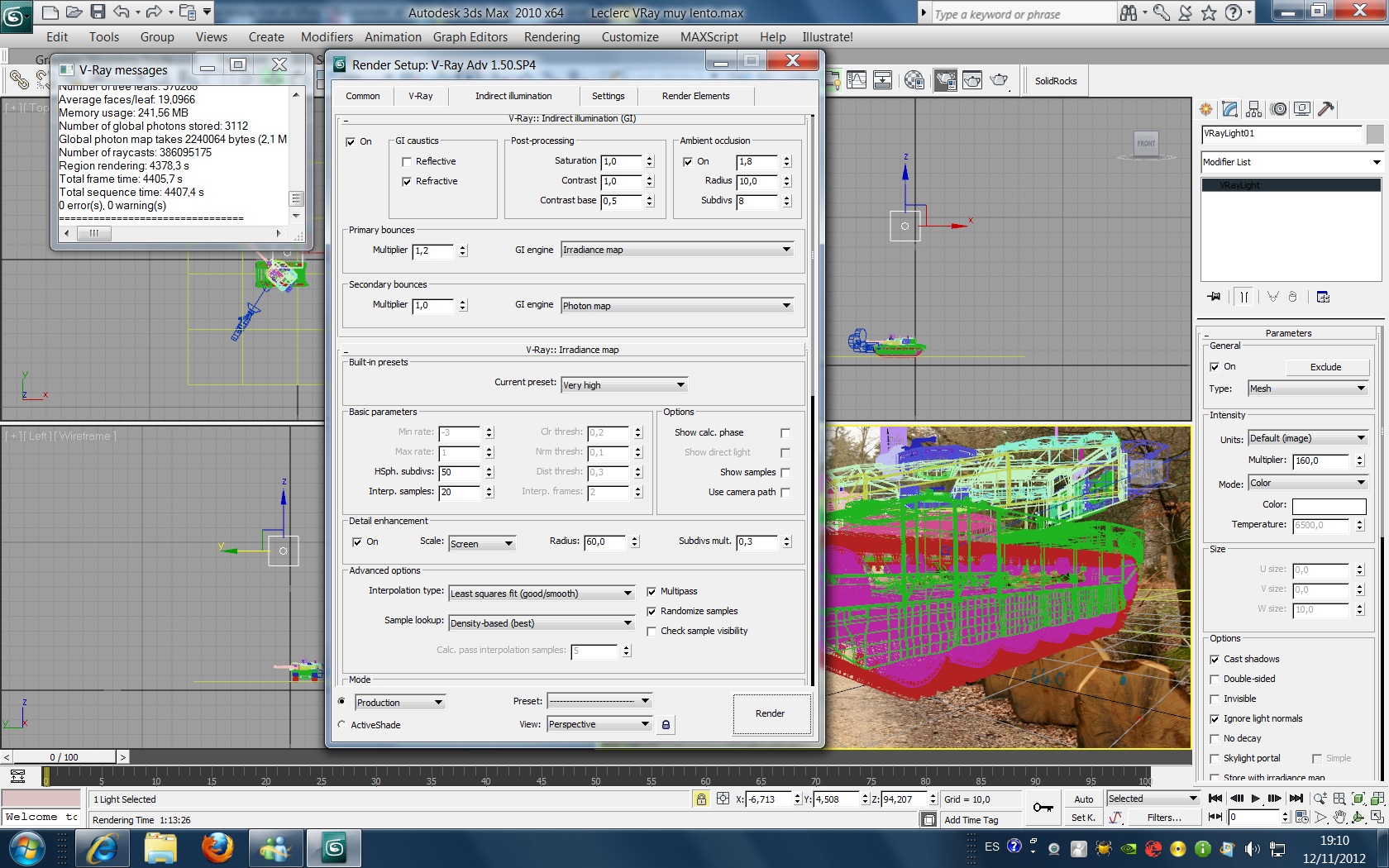Click the Undo arrow icon
The width and height of the screenshot is (1389, 868).
tap(122, 12)
